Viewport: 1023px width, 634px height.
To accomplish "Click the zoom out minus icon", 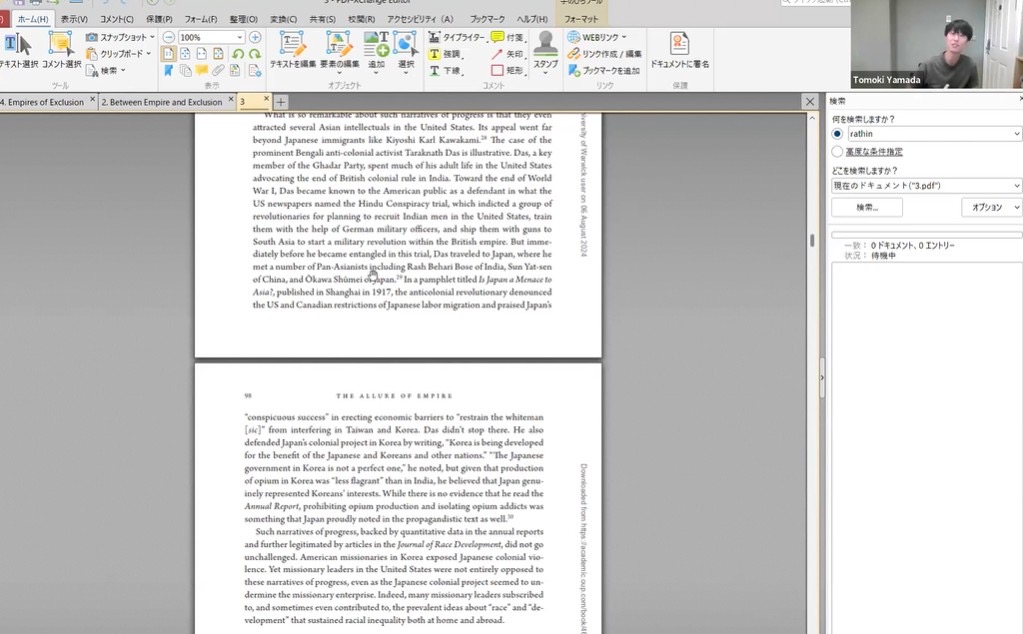I will coord(168,37).
